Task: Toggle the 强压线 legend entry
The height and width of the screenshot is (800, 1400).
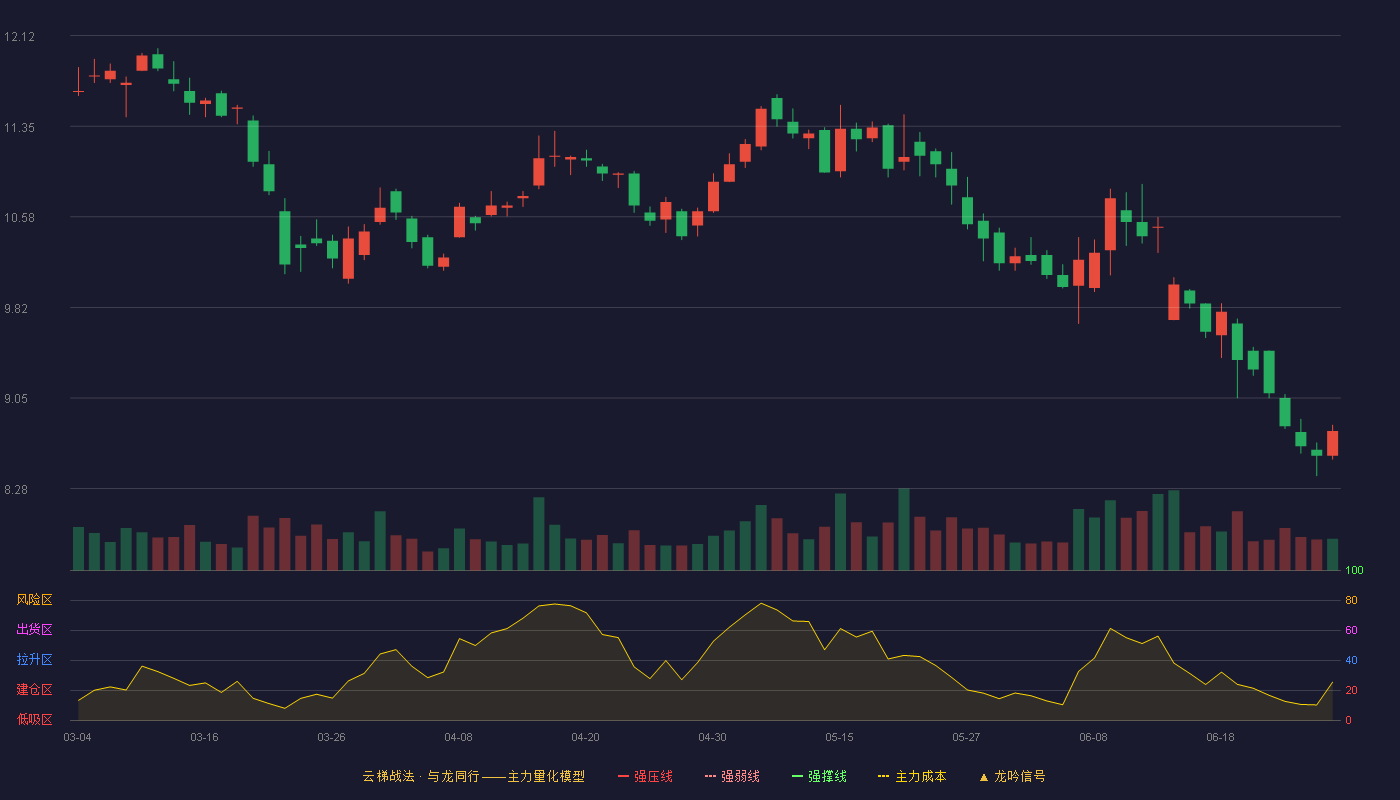Action: tap(645, 776)
